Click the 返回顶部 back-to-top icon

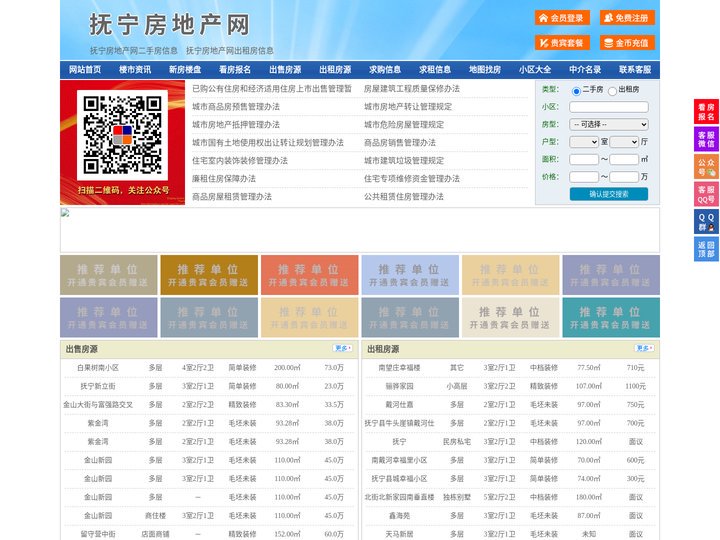(x=706, y=249)
